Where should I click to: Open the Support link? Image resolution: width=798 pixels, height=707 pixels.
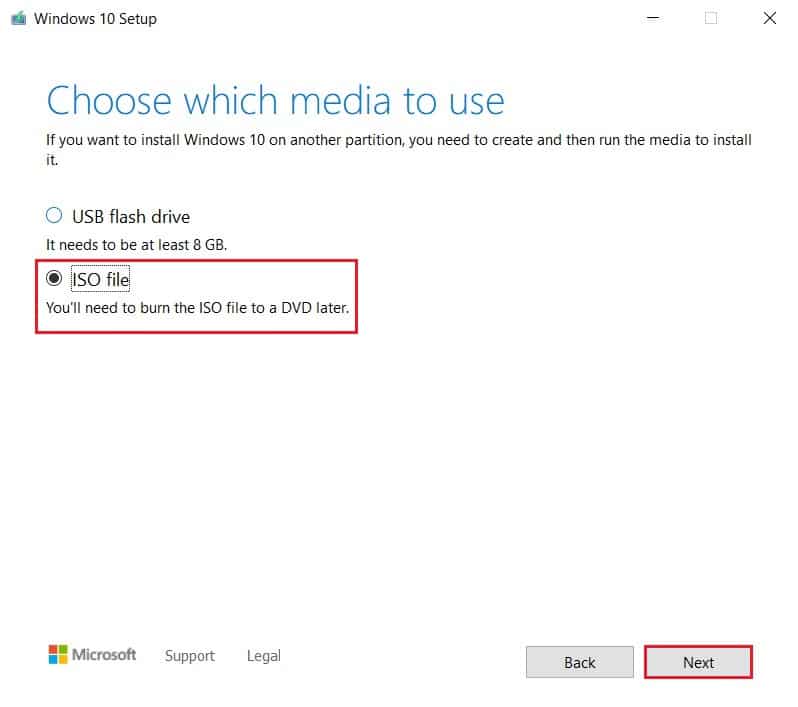[189, 656]
